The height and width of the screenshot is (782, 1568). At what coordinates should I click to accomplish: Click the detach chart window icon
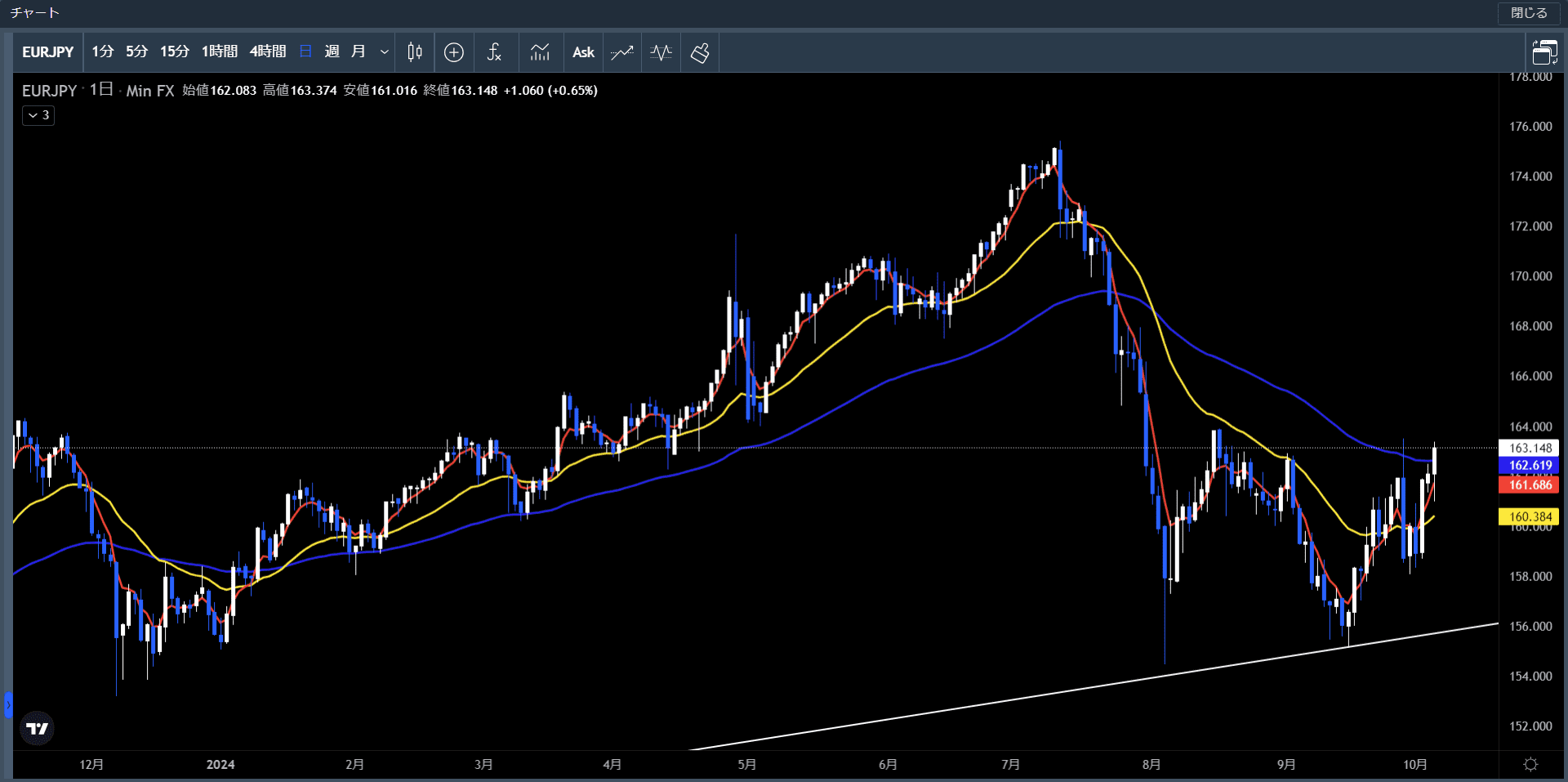(x=1544, y=52)
